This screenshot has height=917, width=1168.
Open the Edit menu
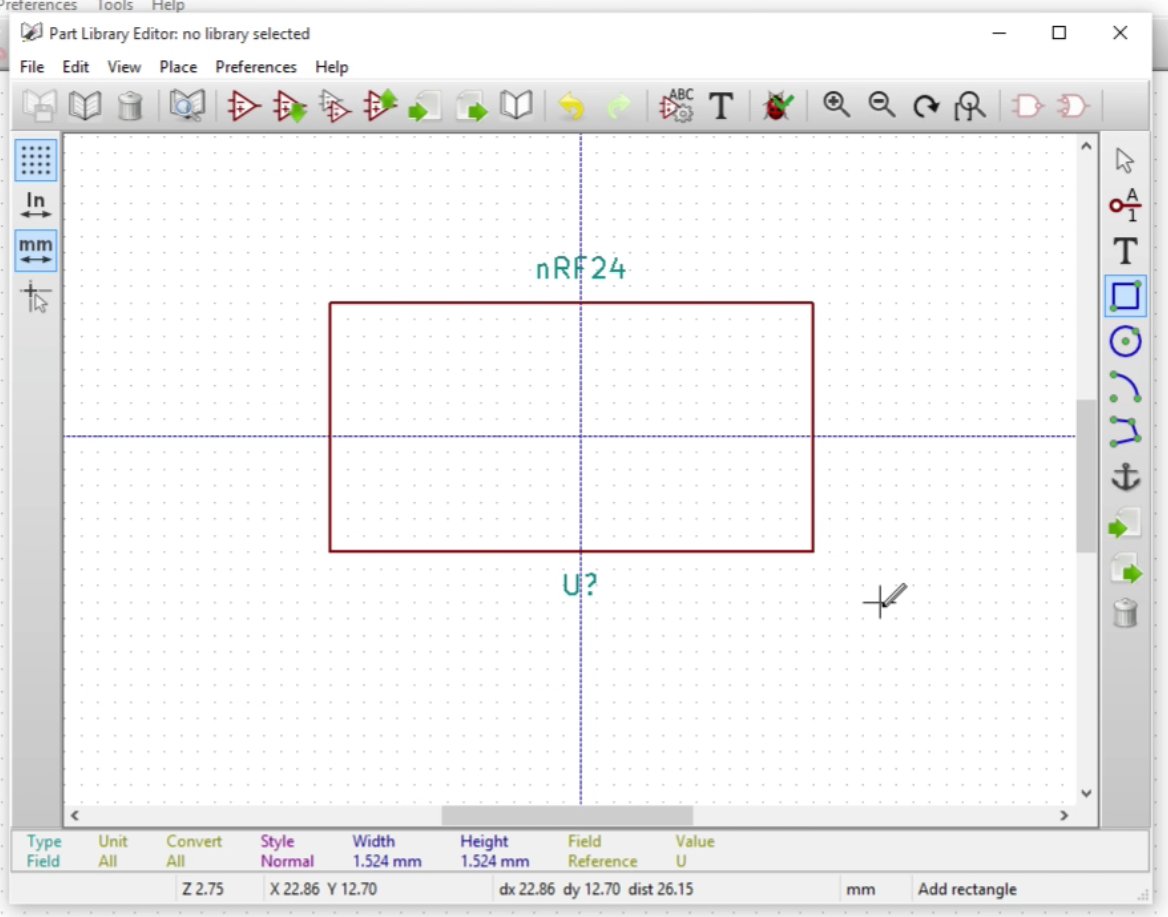point(75,67)
